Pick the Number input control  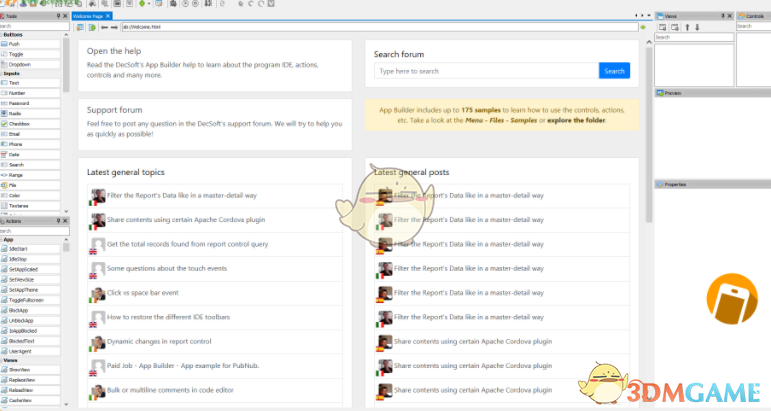coord(30,93)
